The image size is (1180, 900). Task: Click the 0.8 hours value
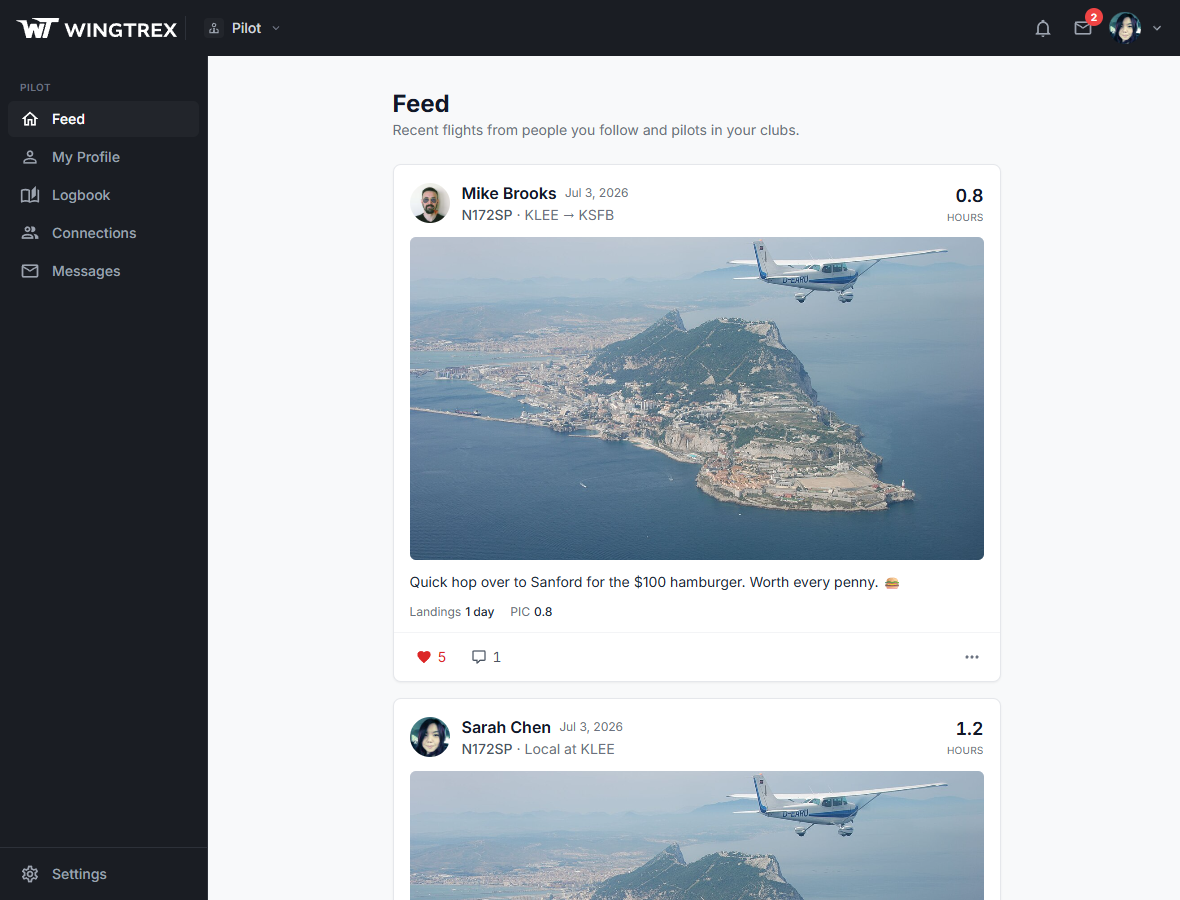pyautogui.click(x=969, y=196)
